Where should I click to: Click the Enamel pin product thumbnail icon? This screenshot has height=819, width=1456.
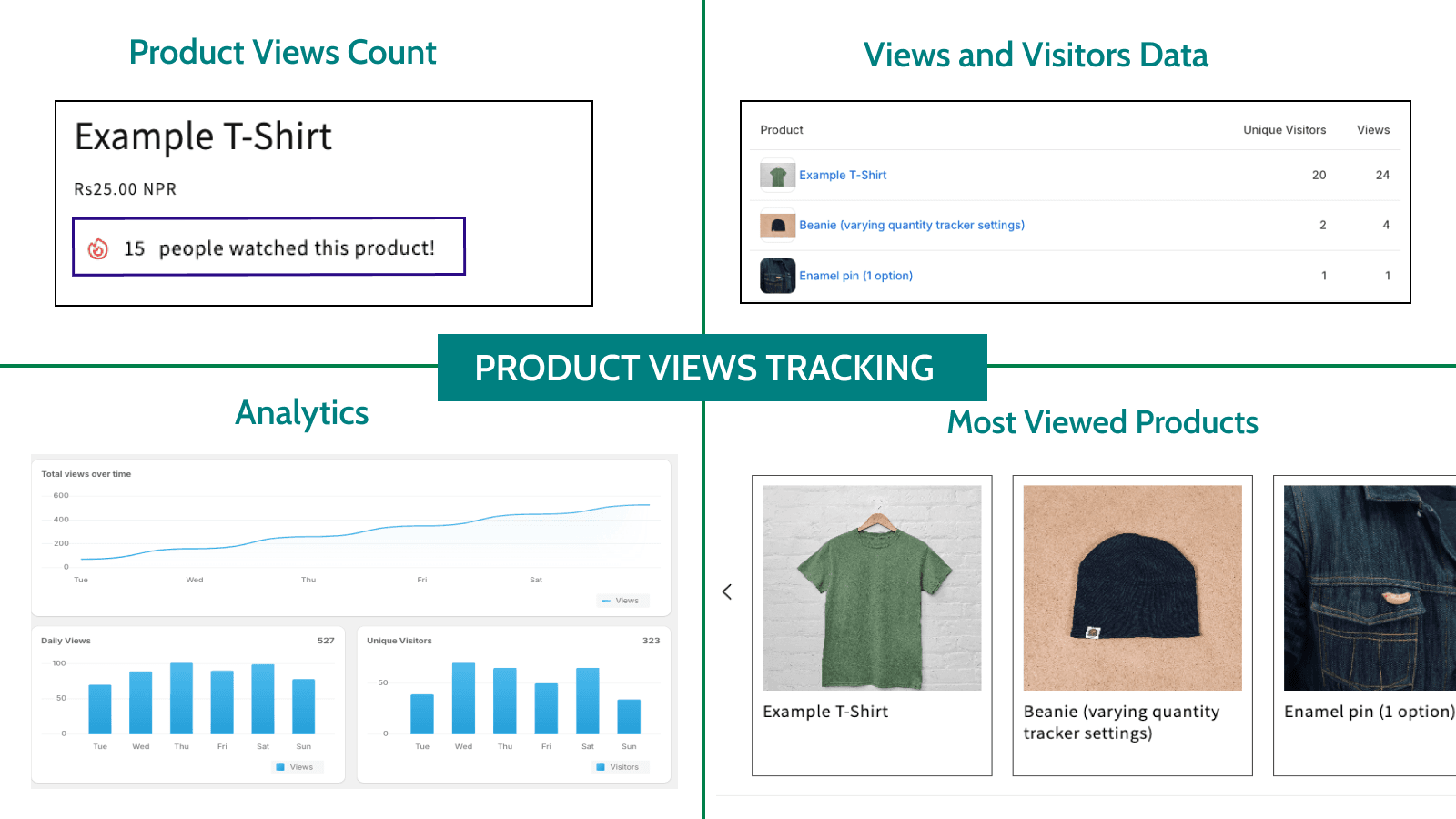pyautogui.click(x=776, y=275)
